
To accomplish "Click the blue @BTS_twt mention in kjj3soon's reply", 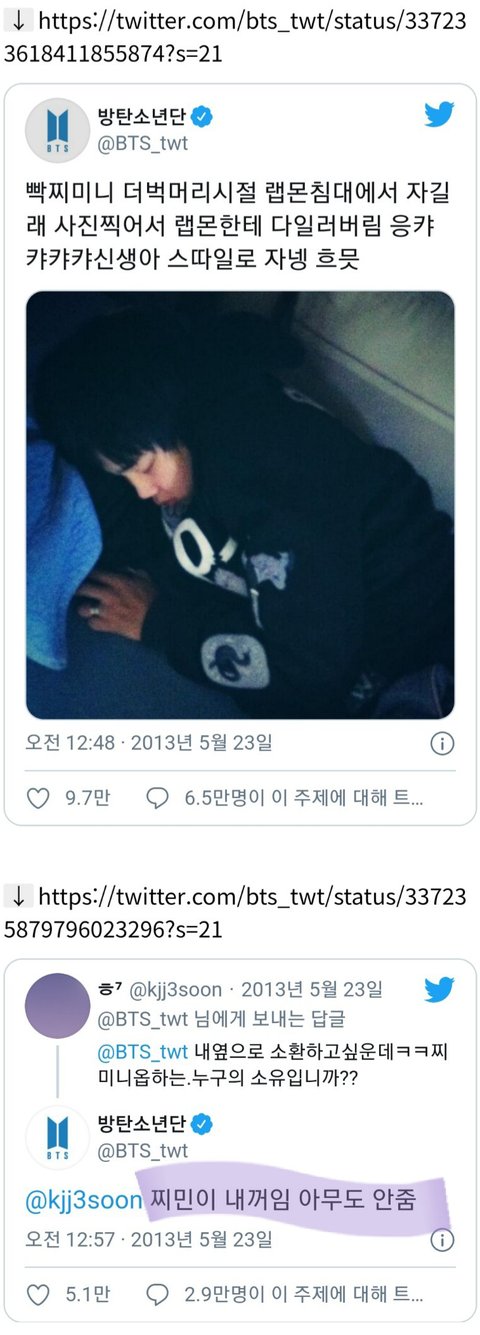I will pos(142,1051).
